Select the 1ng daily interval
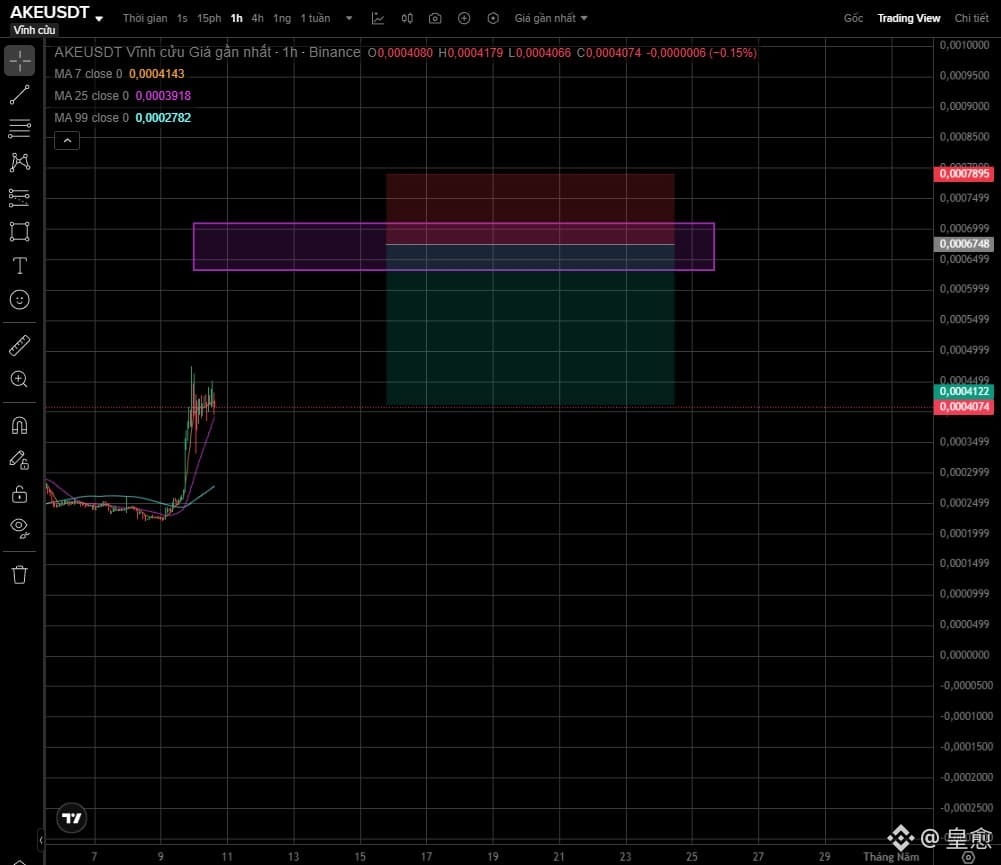This screenshot has height=865, width=1001. (282, 19)
